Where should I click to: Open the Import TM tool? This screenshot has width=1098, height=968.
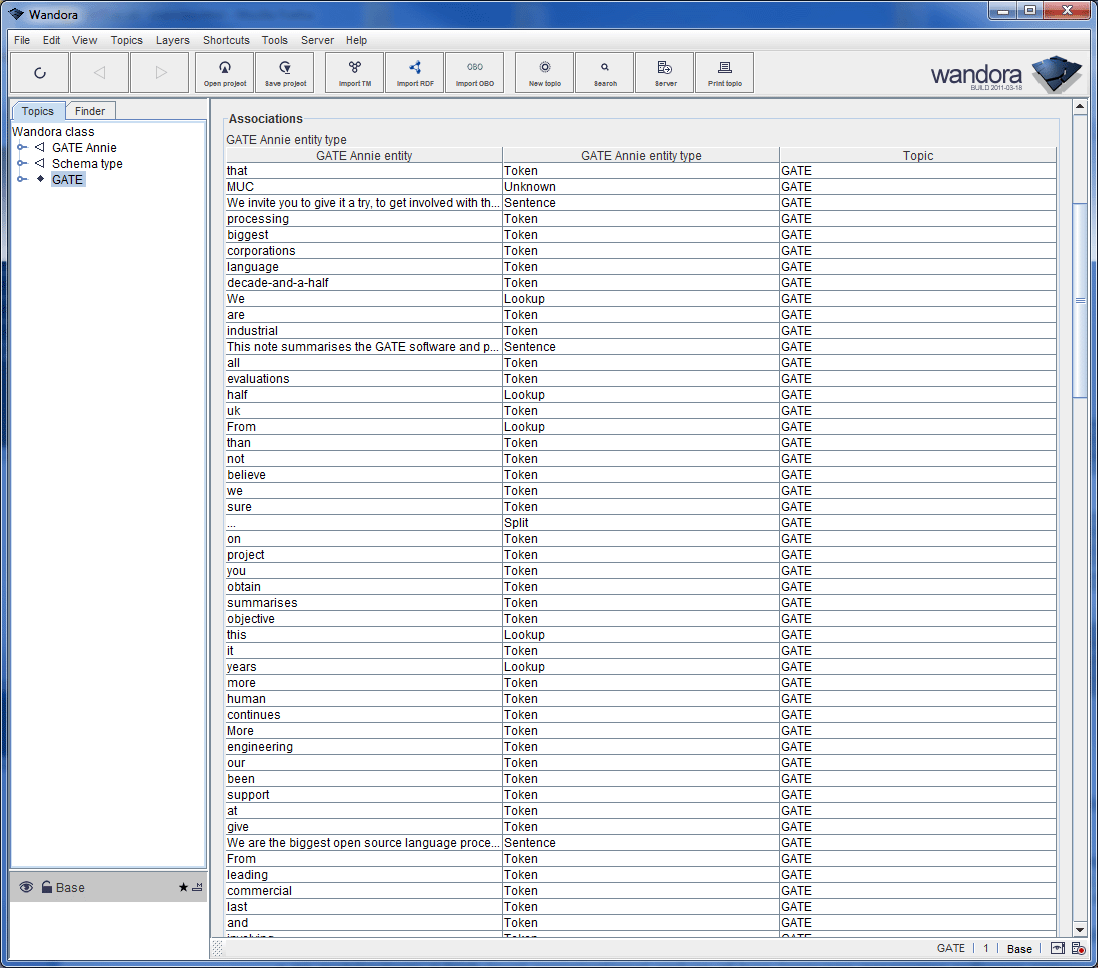point(355,73)
